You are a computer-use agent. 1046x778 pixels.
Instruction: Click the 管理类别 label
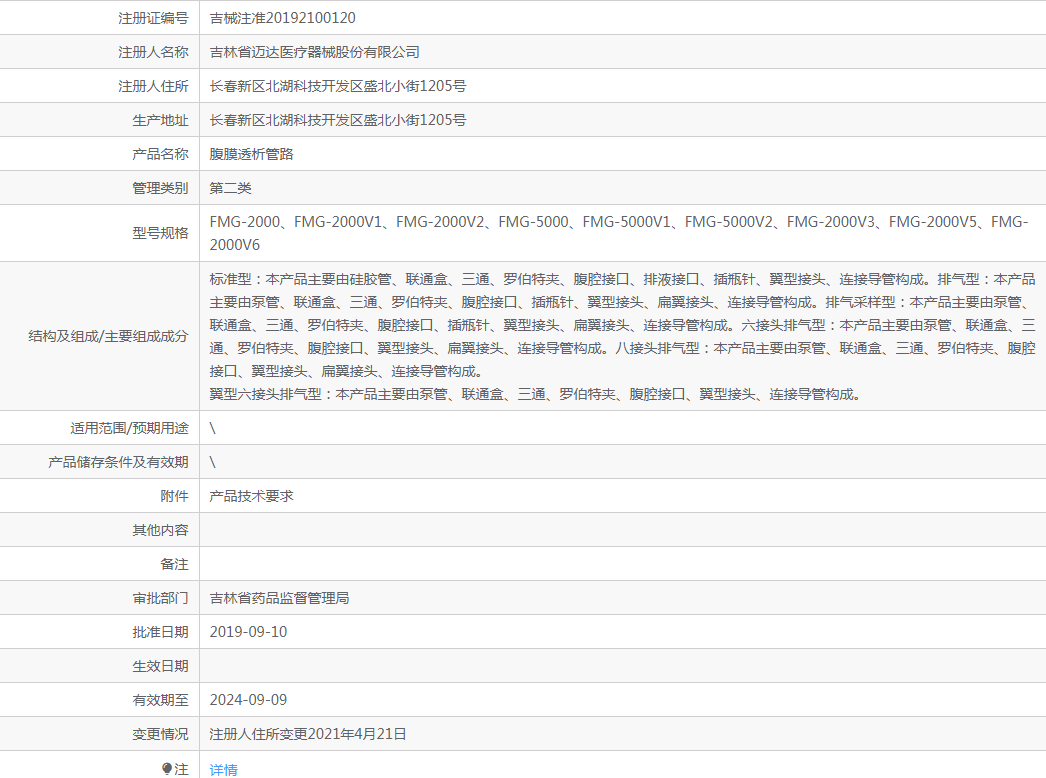[160, 188]
